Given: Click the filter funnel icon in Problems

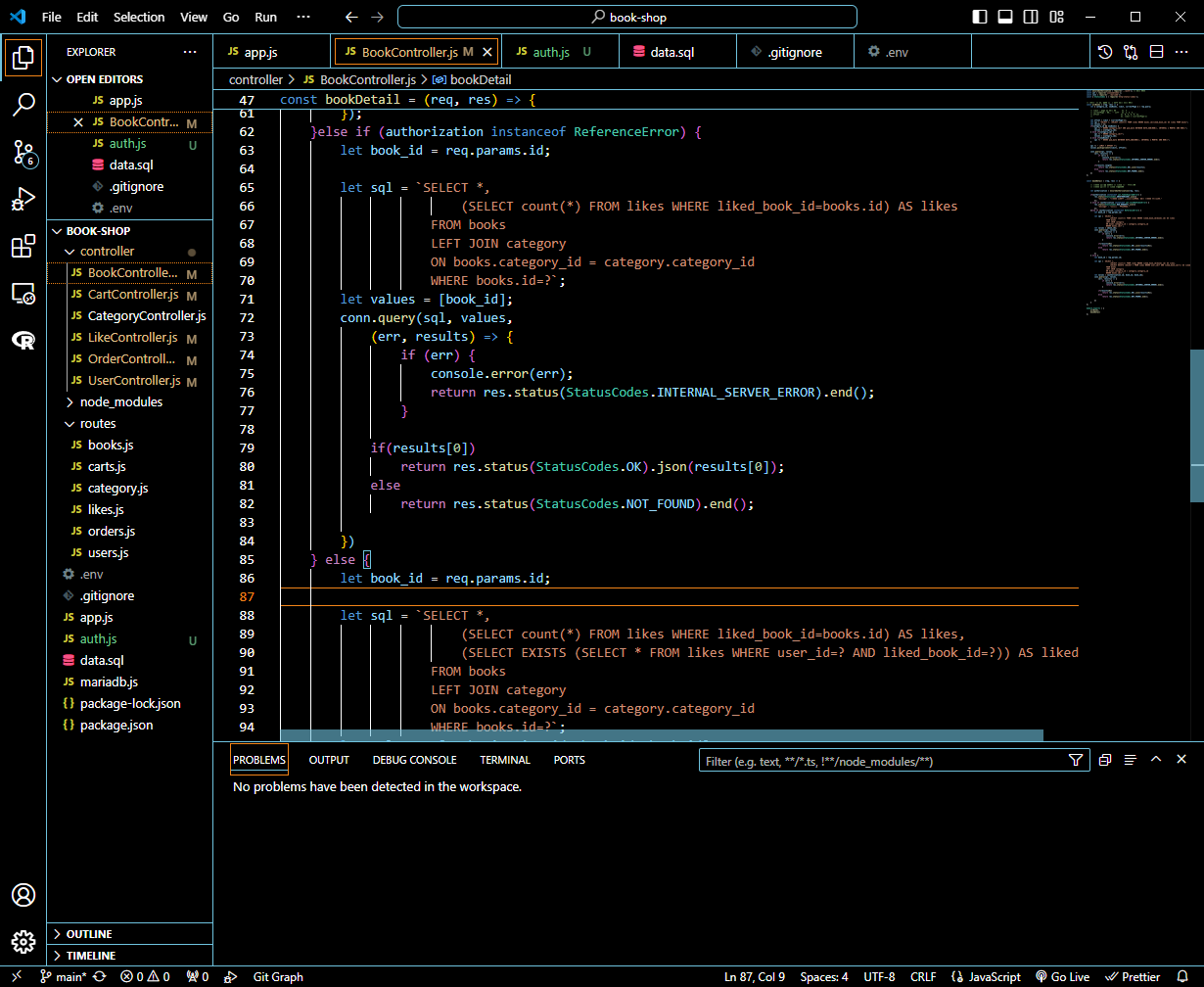Looking at the screenshot, I should click(x=1076, y=760).
